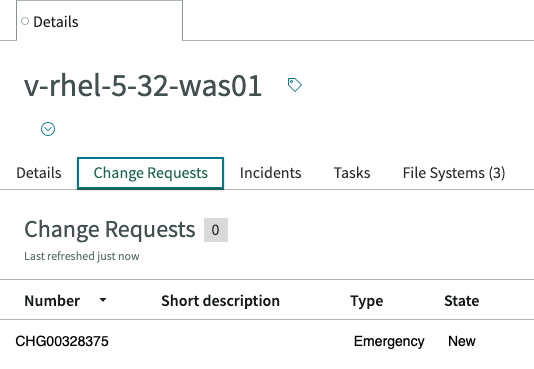Open the Tasks tab
Viewport: 534px width, 369px height.
coord(352,173)
